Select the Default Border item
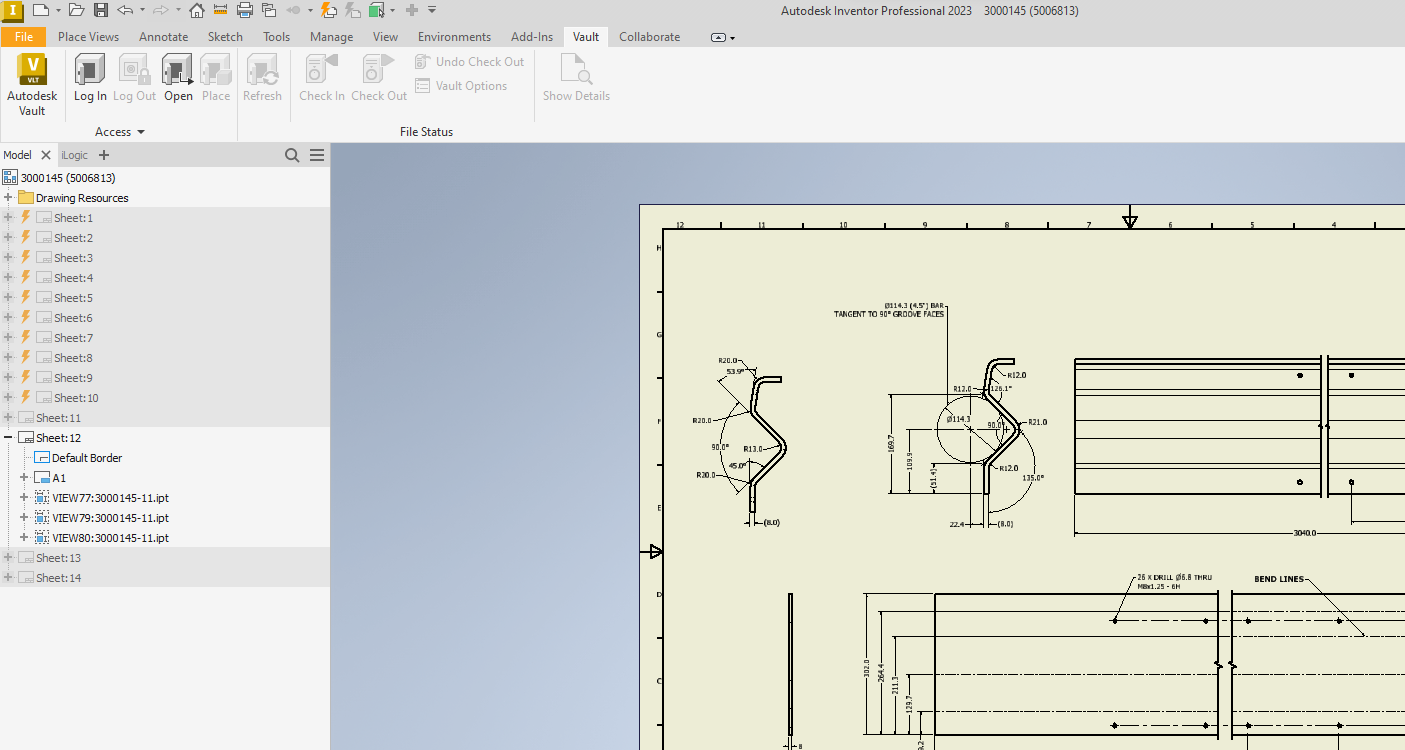Viewport: 1405px width, 750px height. click(x=87, y=458)
